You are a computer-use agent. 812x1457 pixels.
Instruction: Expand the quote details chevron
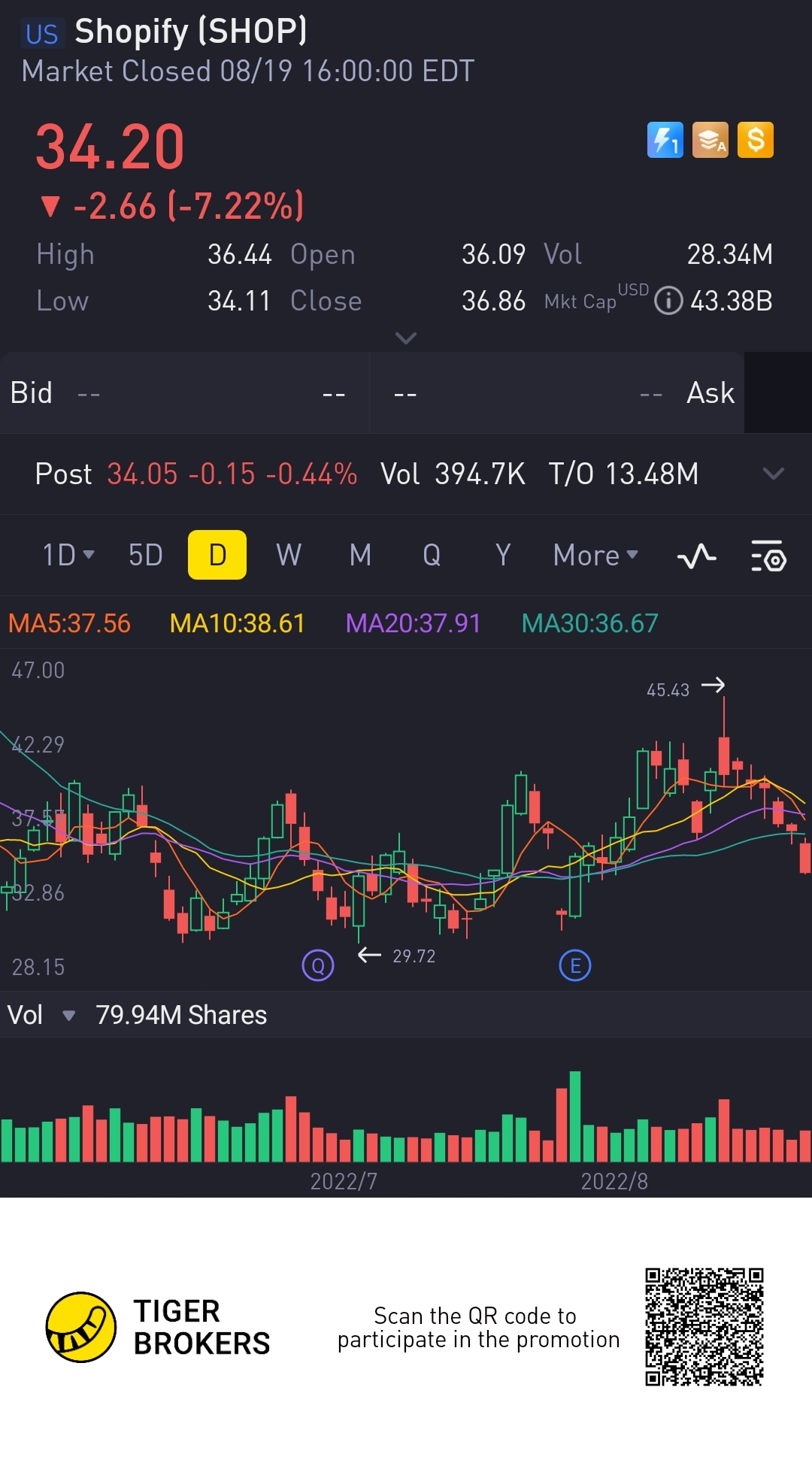point(406,338)
